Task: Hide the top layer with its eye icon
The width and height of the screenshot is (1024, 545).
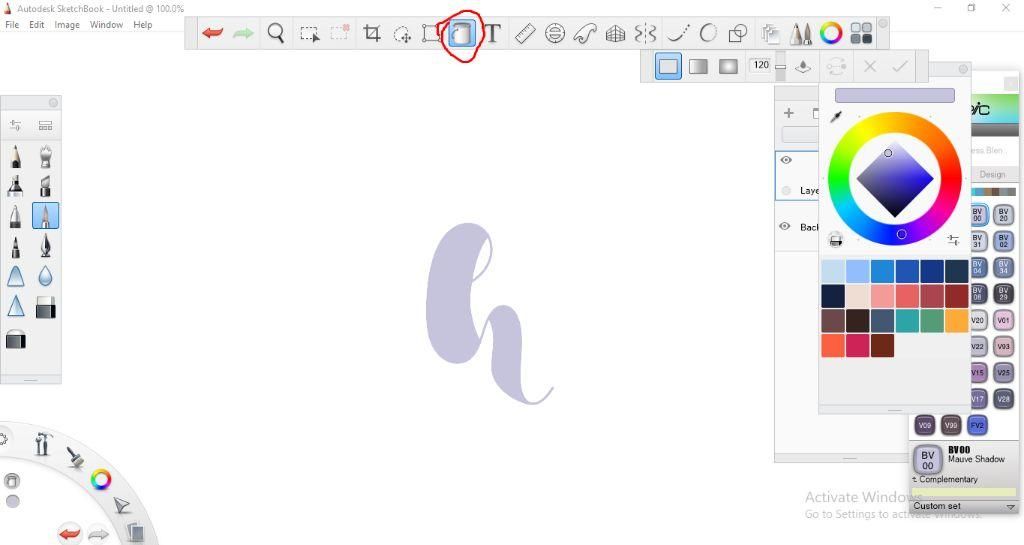Action: [786, 160]
